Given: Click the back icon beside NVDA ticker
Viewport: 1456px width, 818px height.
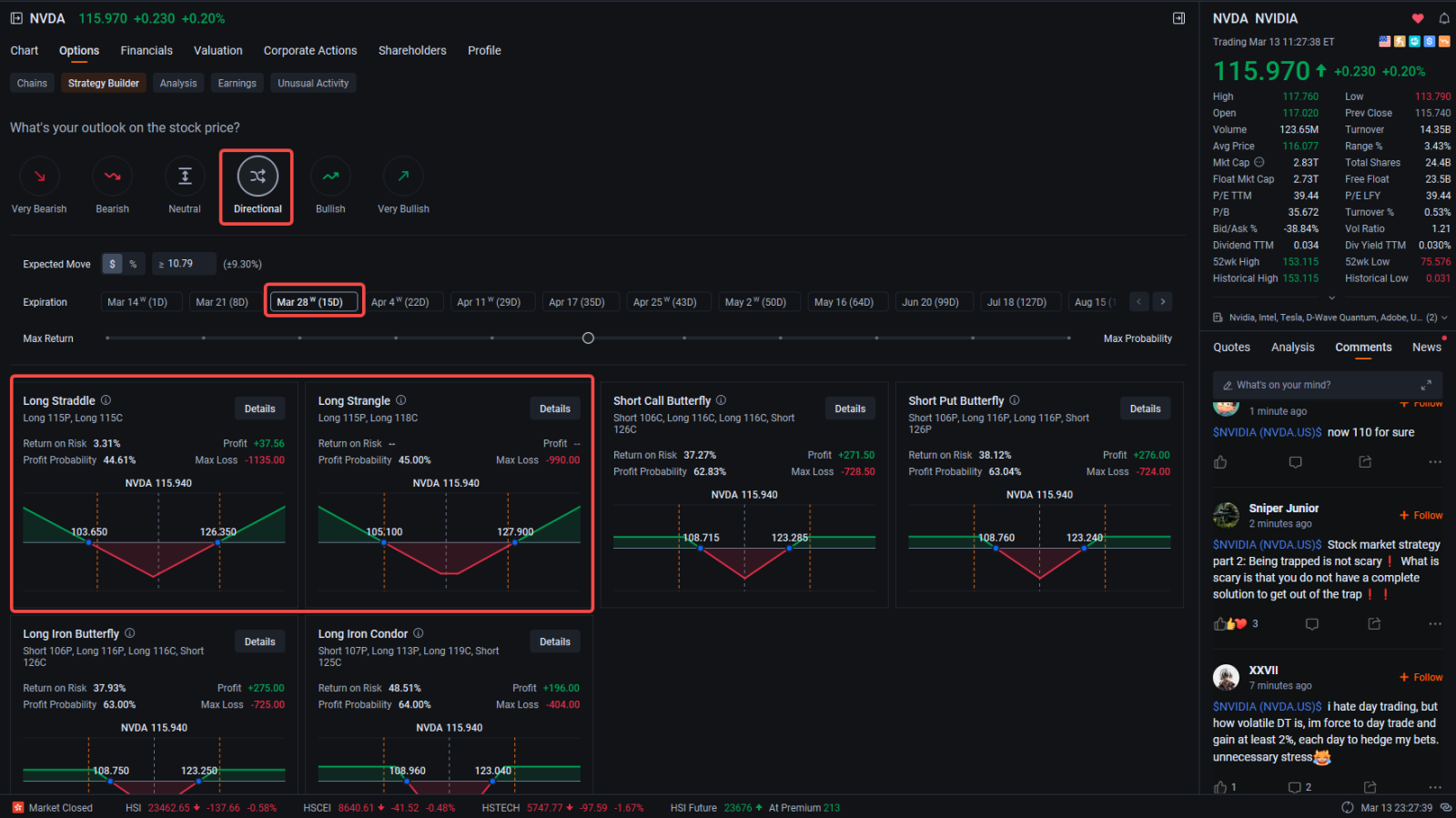Looking at the screenshot, I should (16, 18).
